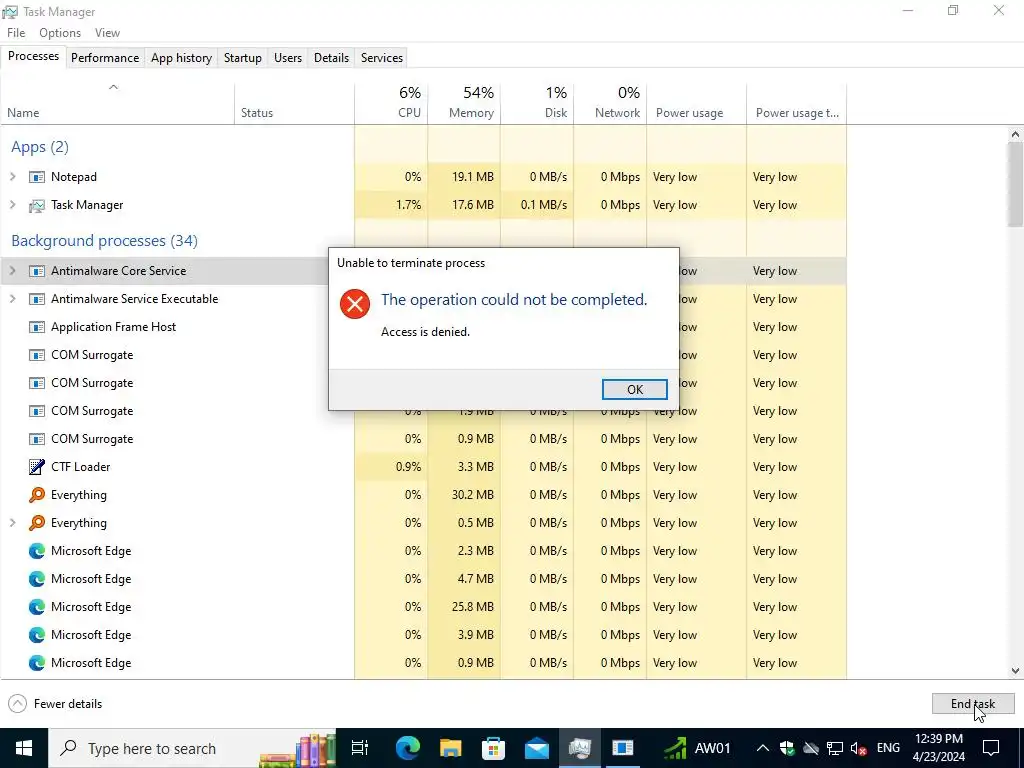Sort by the CPU column header

[x=391, y=103]
